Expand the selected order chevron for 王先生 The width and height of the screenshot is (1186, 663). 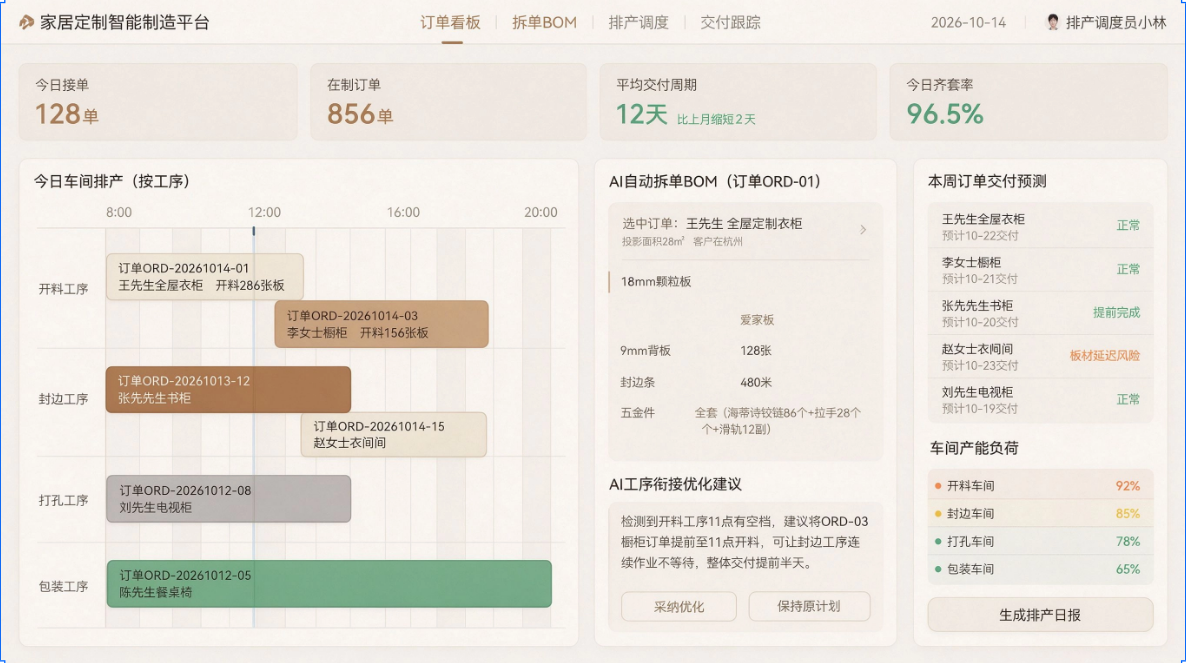pyautogui.click(x=863, y=230)
